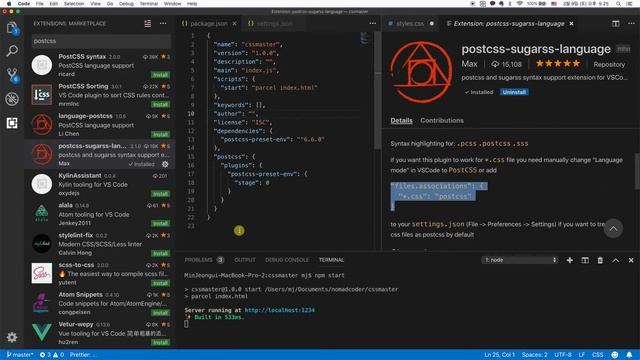Open the master branch in status bar
The height and width of the screenshot is (360, 640).
pos(20,355)
